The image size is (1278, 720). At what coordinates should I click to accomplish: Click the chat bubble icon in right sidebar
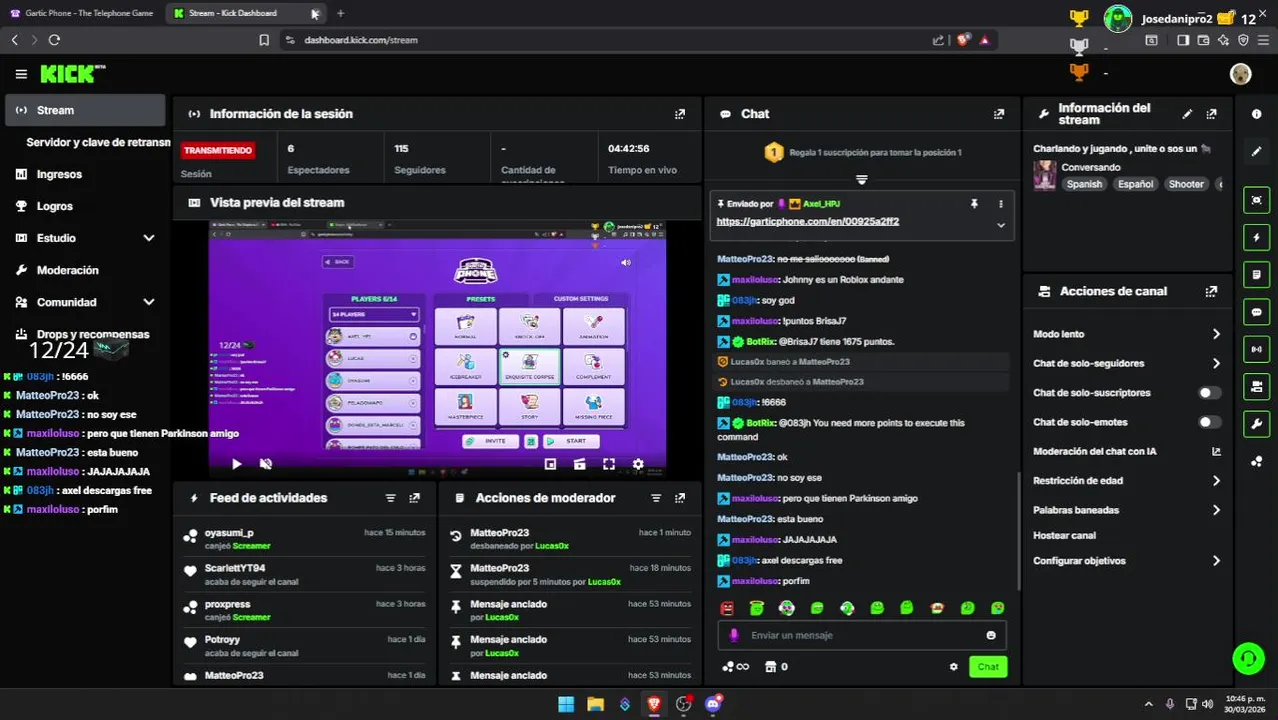[x=1257, y=312]
